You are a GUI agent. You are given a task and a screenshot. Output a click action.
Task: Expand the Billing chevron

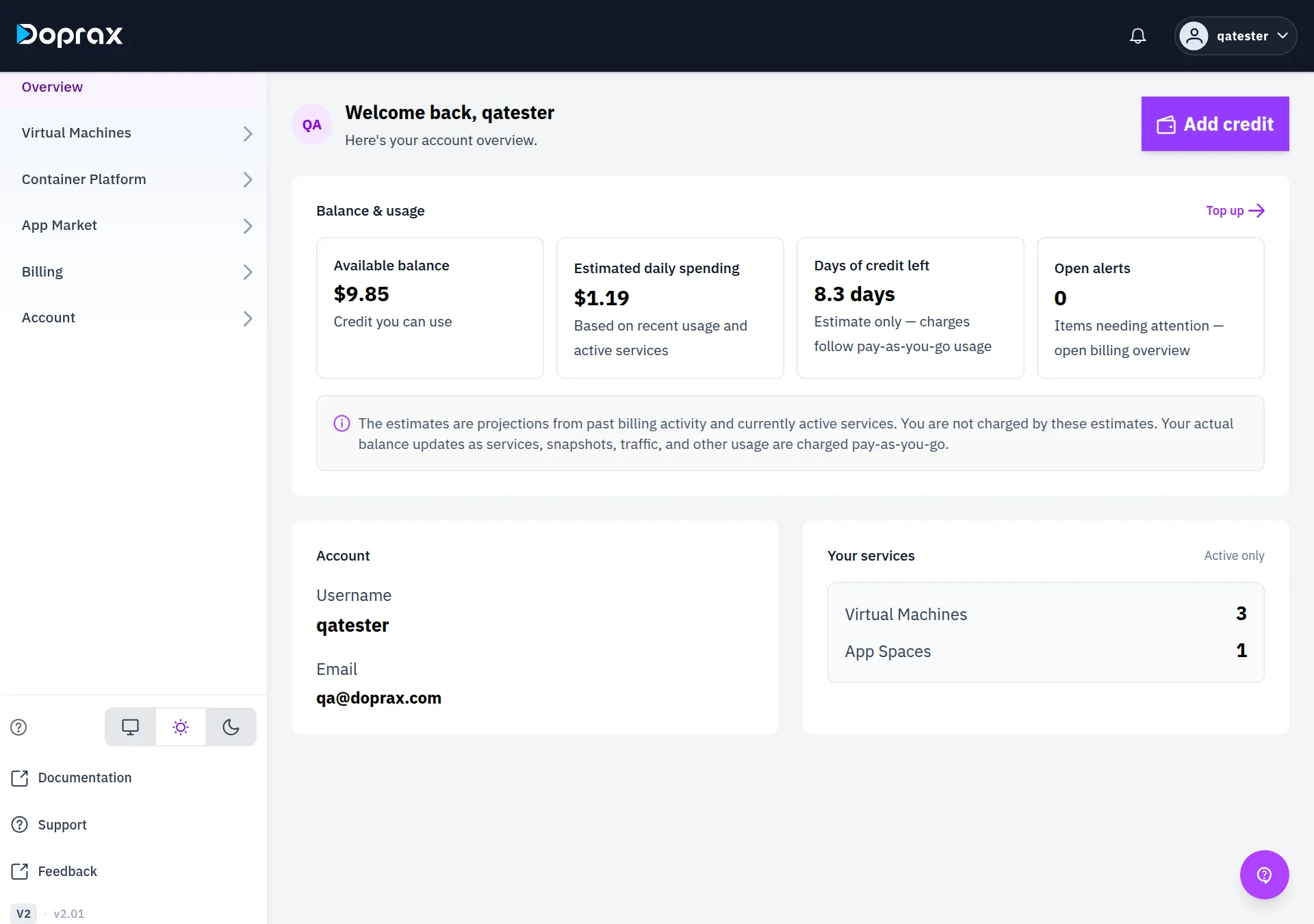248,272
